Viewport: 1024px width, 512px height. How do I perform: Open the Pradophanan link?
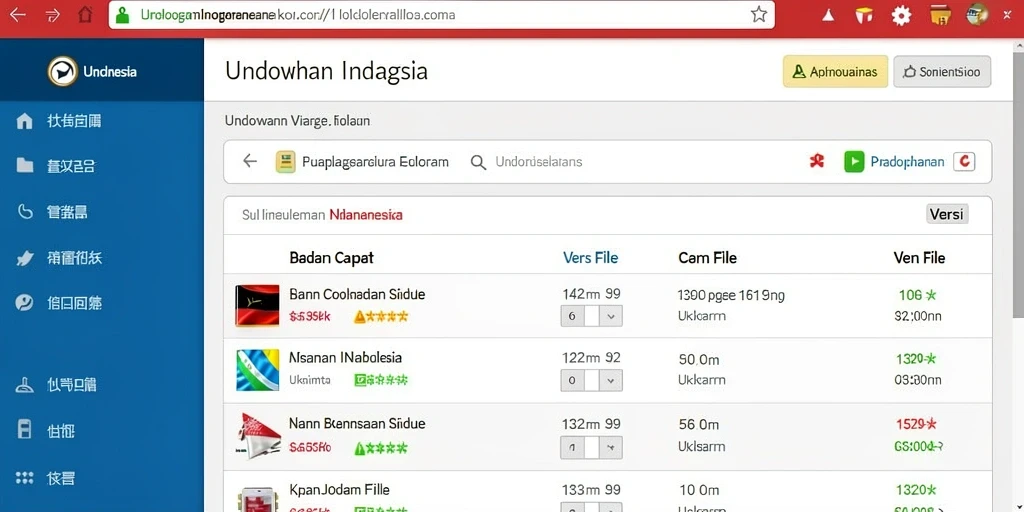(x=907, y=161)
